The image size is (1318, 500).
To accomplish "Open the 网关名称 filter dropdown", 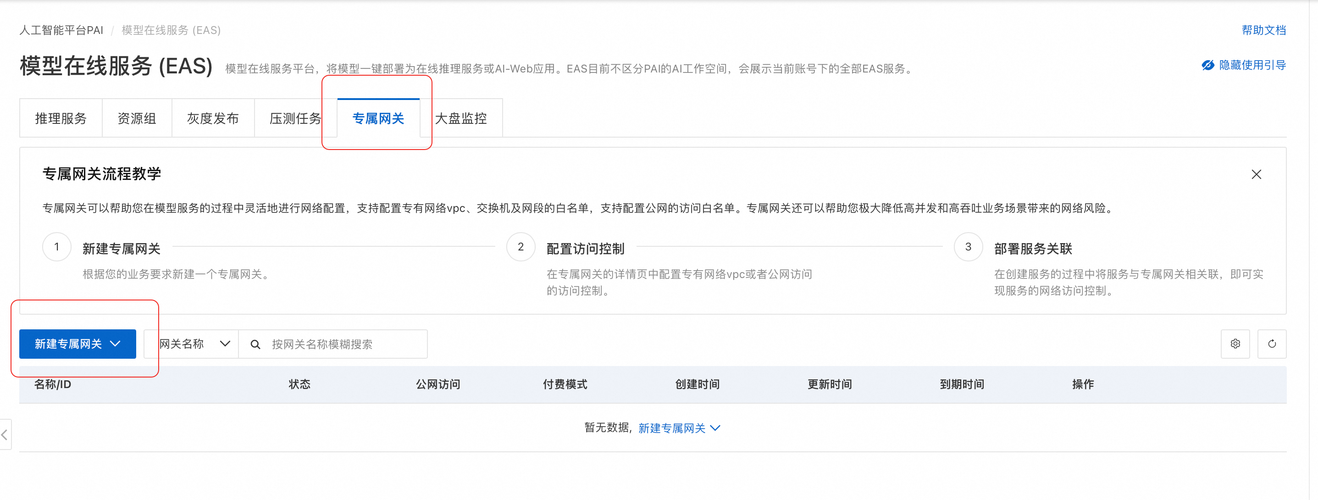I will click(190, 344).
